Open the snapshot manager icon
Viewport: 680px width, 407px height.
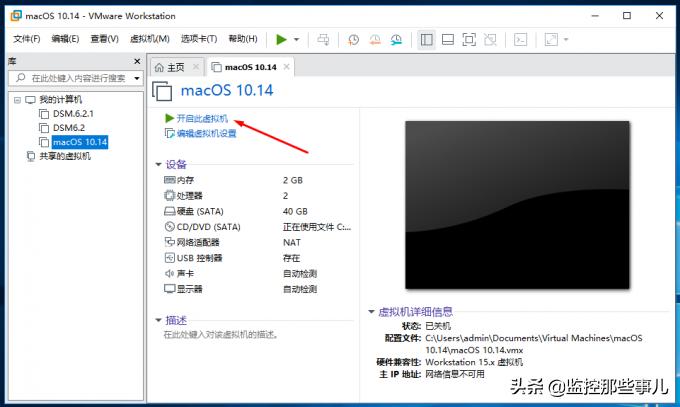click(396, 40)
